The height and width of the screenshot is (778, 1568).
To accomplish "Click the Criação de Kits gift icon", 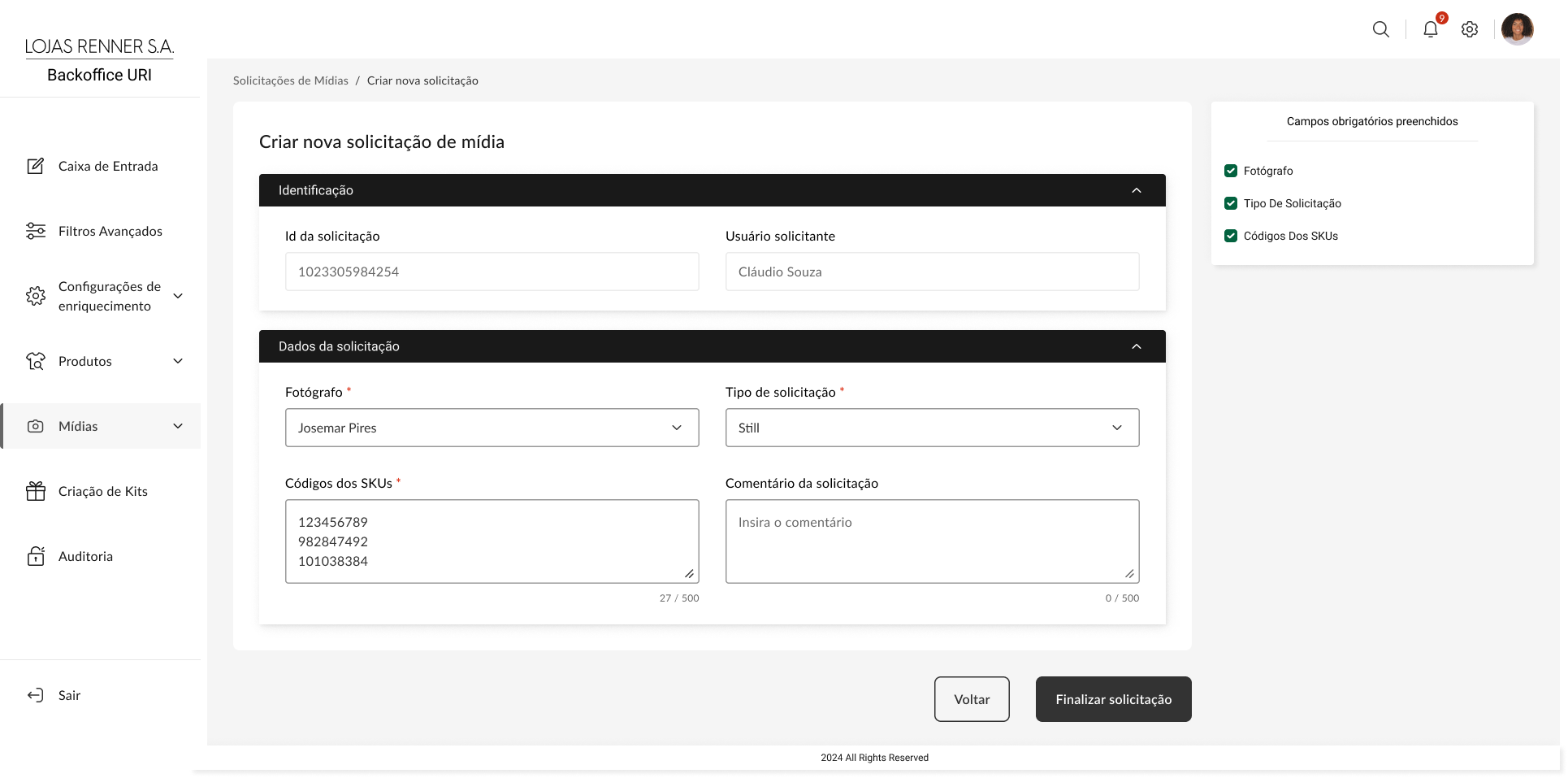I will coord(36,491).
